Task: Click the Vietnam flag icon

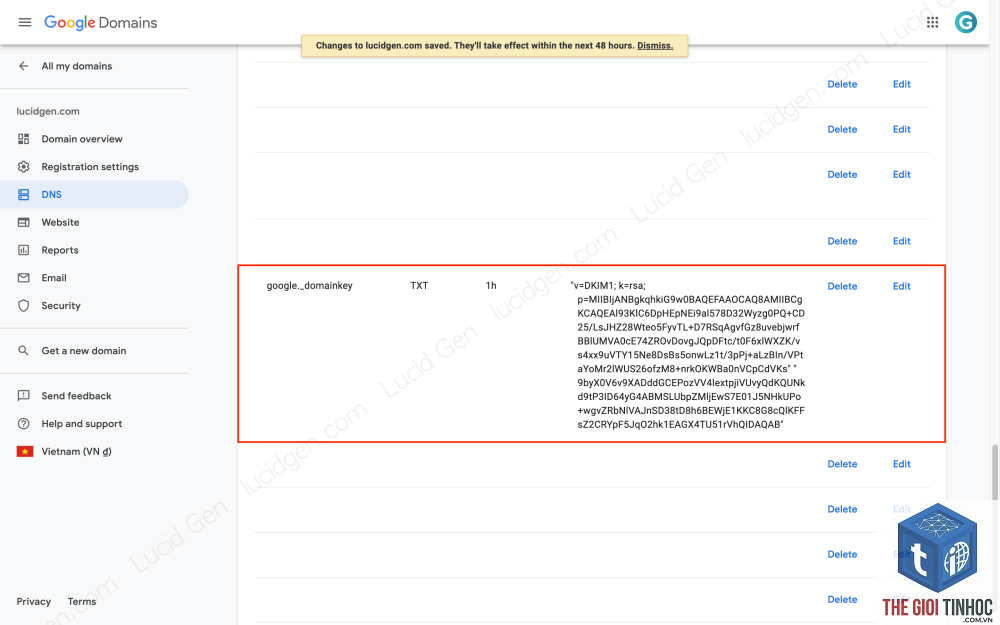Action: pyautogui.click(x=25, y=452)
